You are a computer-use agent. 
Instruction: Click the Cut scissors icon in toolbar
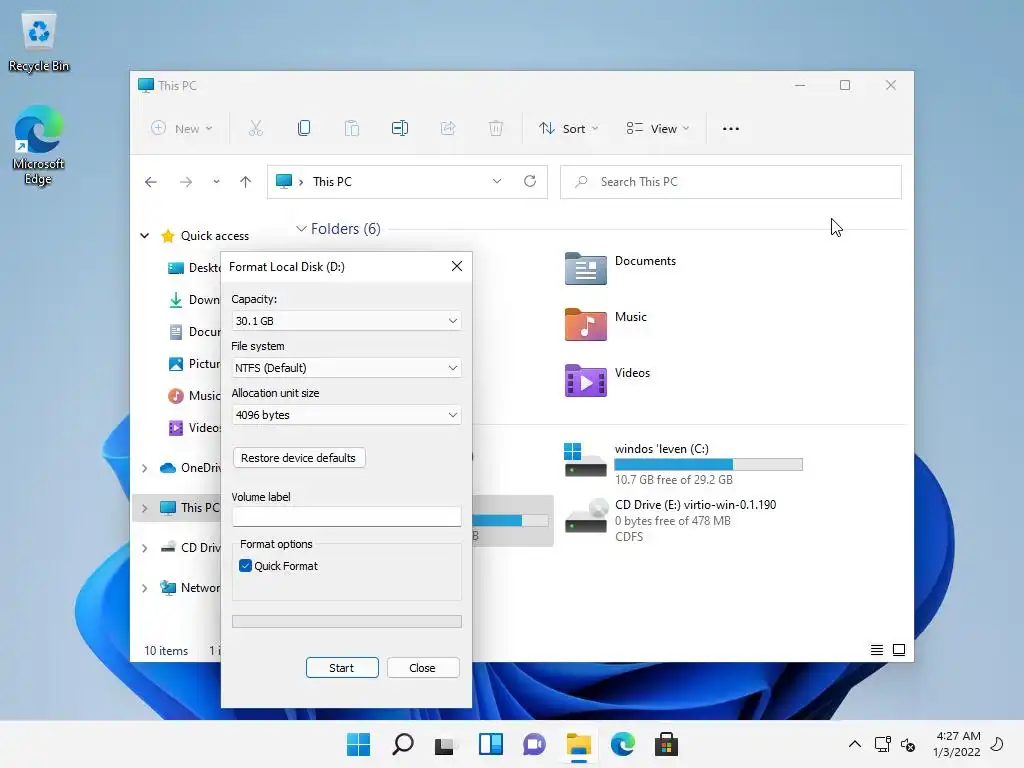pos(255,129)
